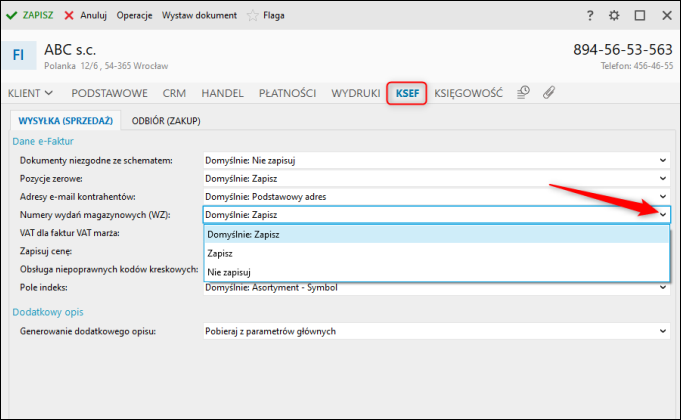Open the Operacje menu button
Screen dimensions: 681x420
133,16
